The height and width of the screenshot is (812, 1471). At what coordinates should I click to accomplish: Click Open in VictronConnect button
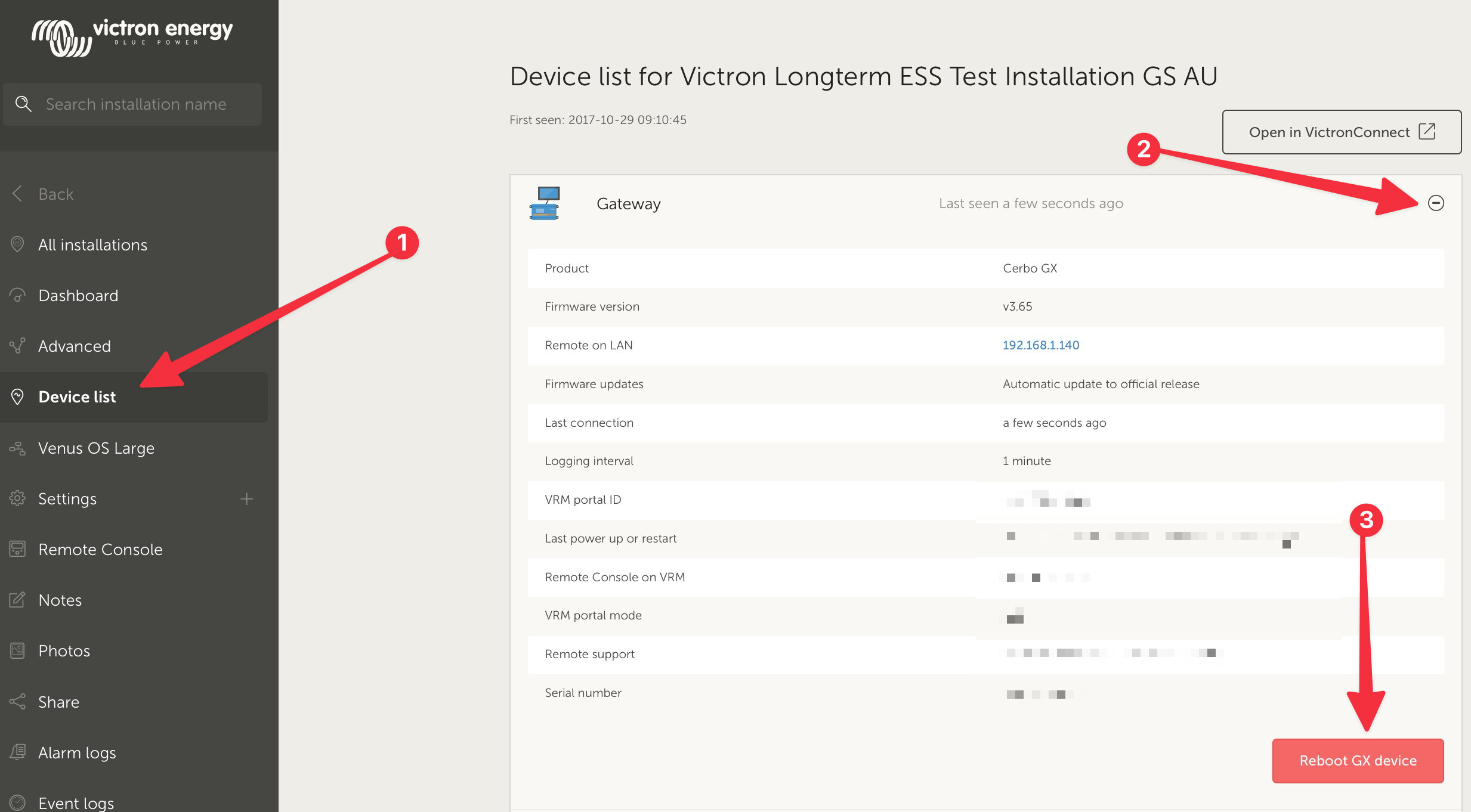click(1341, 132)
